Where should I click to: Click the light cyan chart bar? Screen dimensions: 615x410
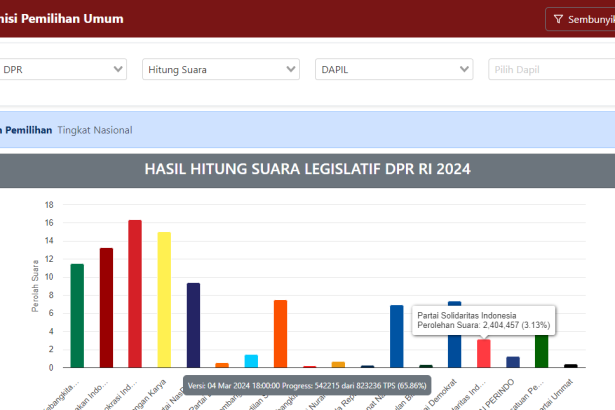[251, 361]
